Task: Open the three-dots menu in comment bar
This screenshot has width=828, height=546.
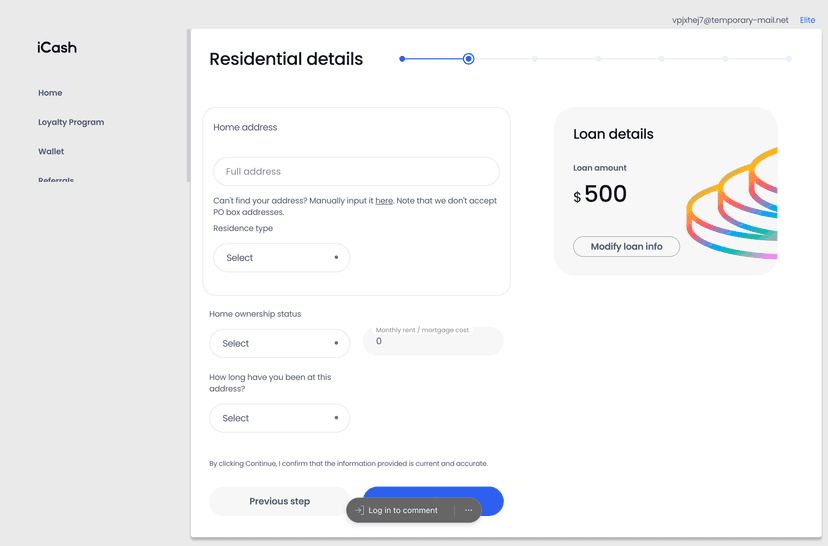Action: click(x=468, y=510)
